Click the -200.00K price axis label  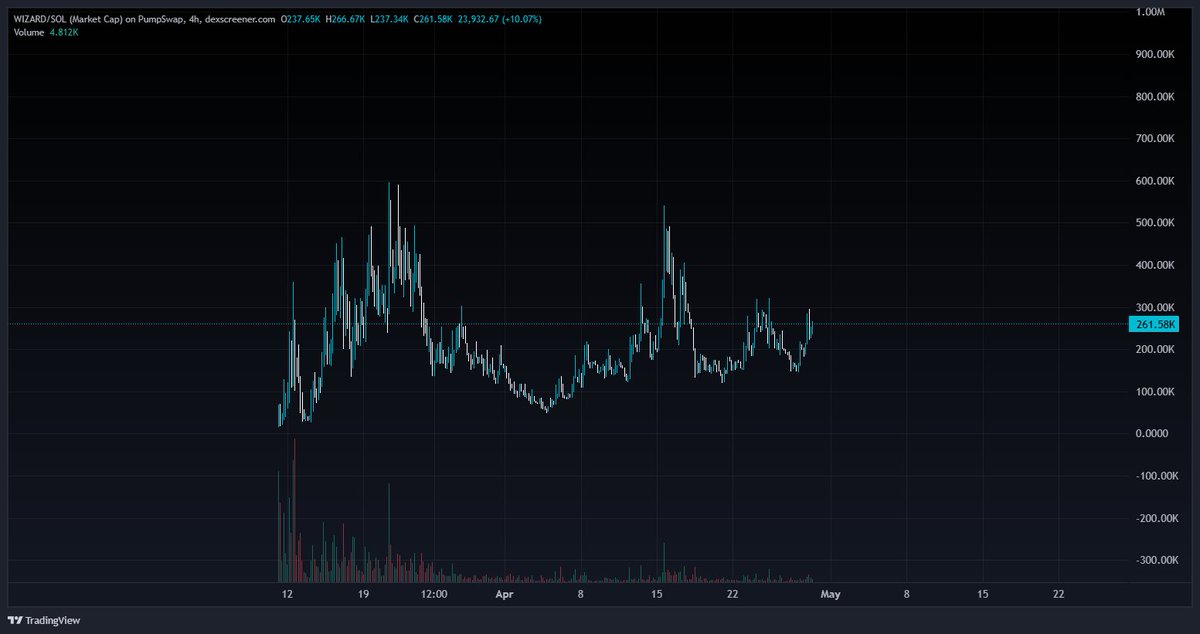(1158, 518)
